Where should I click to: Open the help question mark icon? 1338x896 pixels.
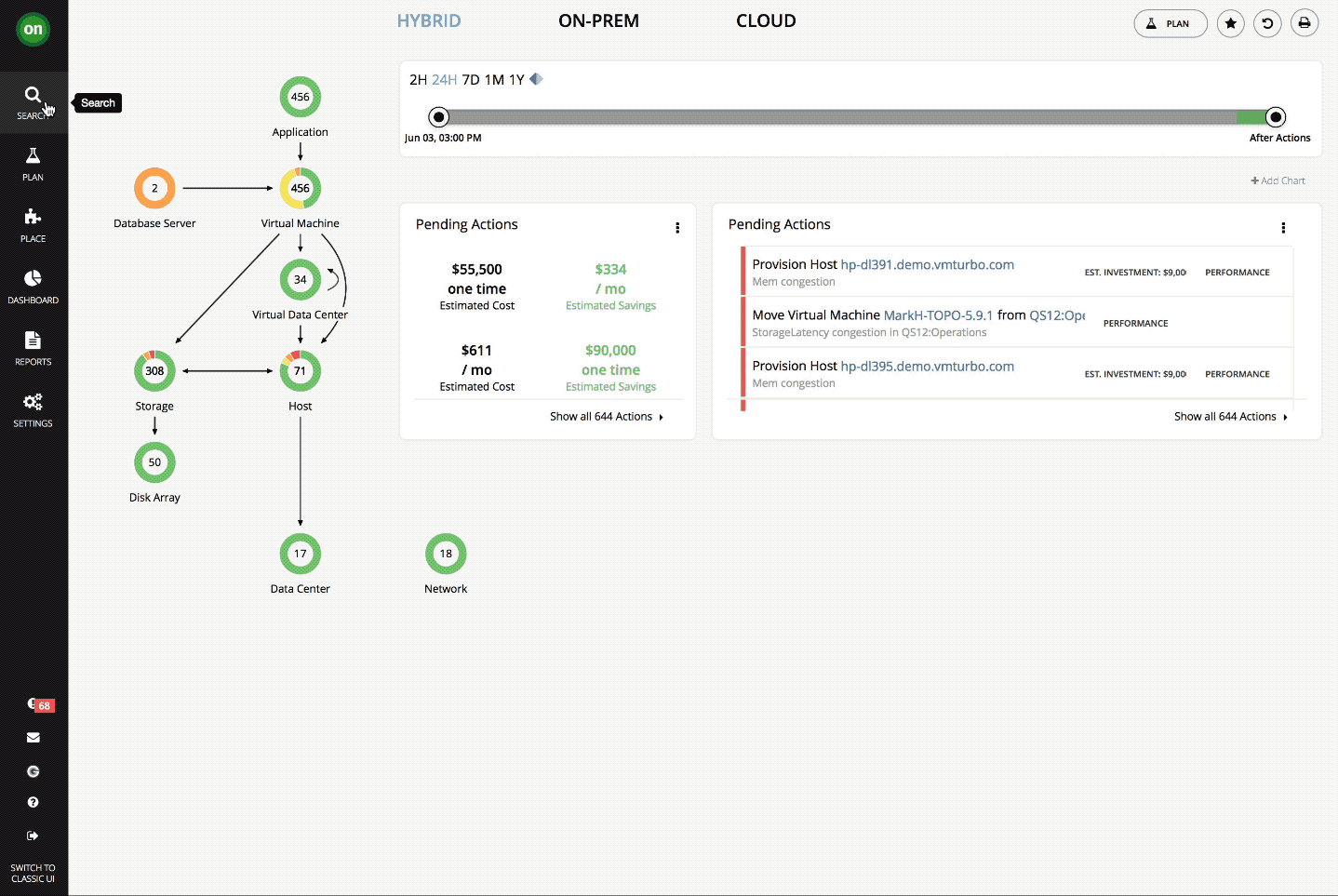(x=33, y=802)
